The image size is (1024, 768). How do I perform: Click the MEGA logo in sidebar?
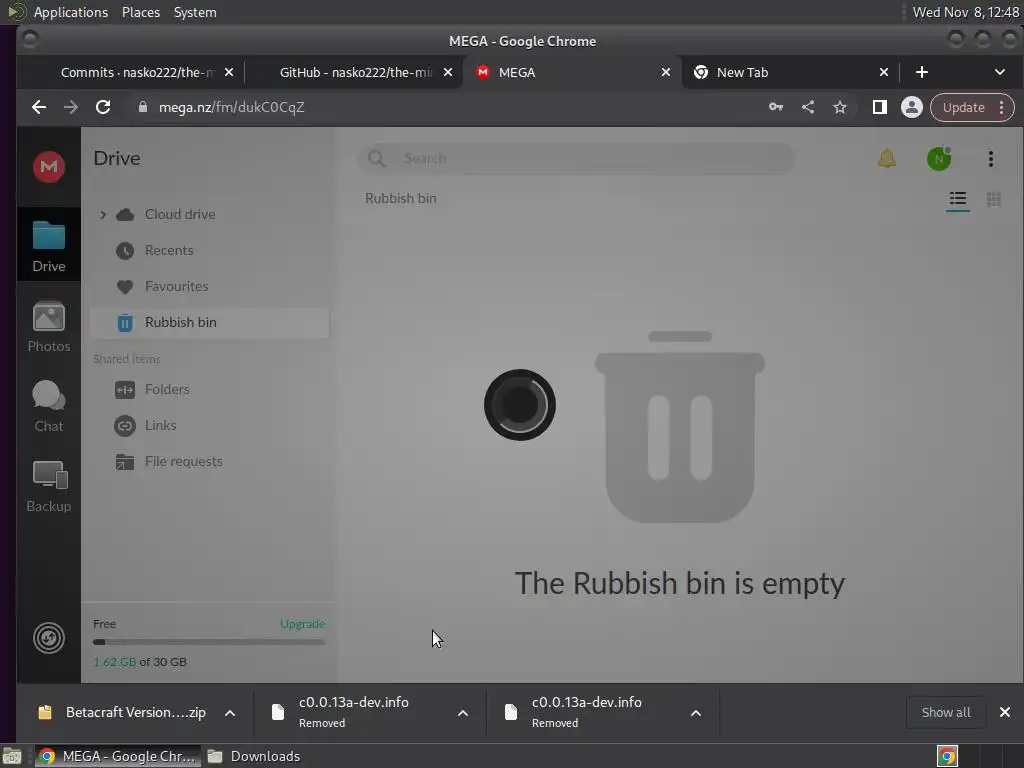tap(49, 167)
